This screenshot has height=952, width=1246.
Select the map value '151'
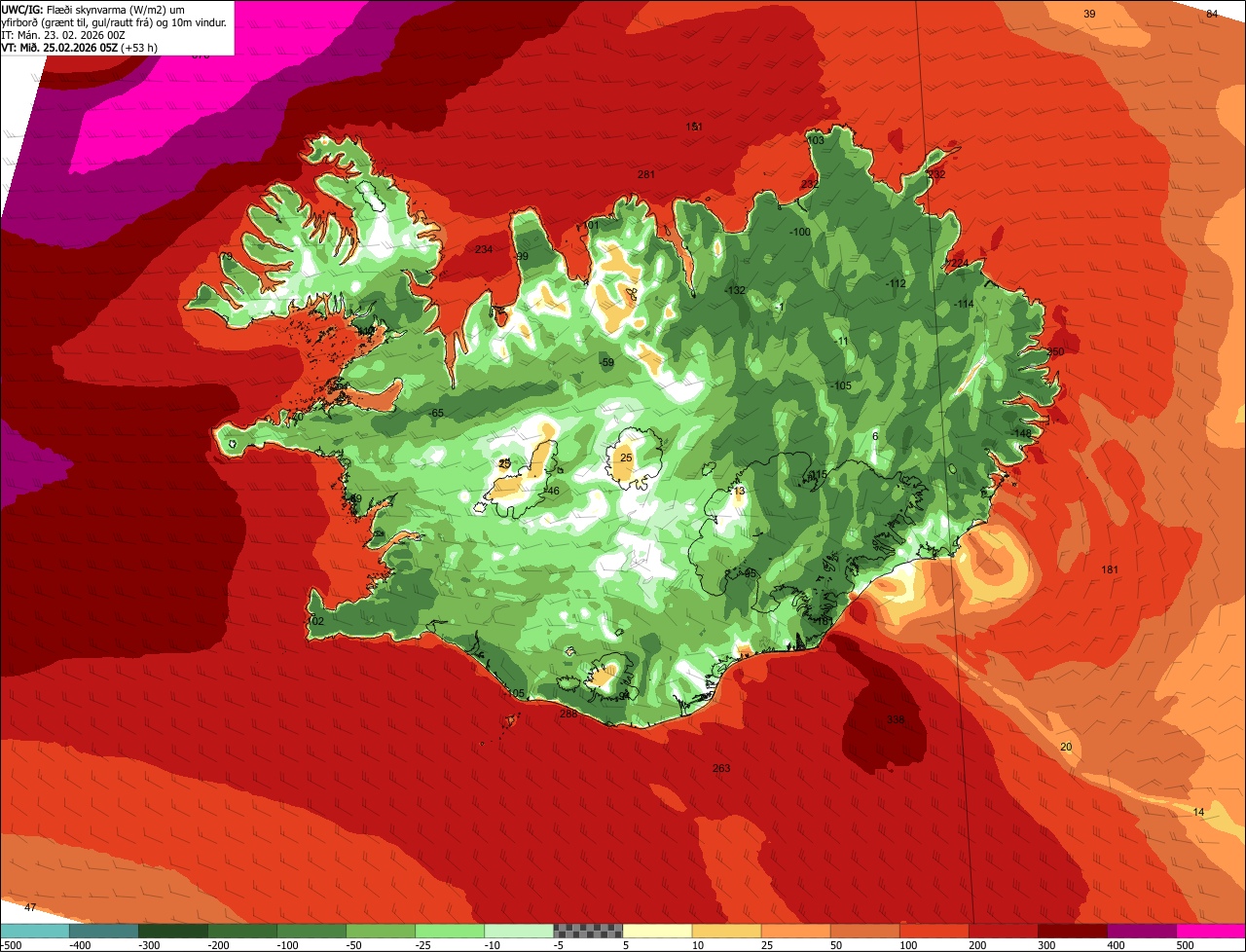[x=694, y=127]
